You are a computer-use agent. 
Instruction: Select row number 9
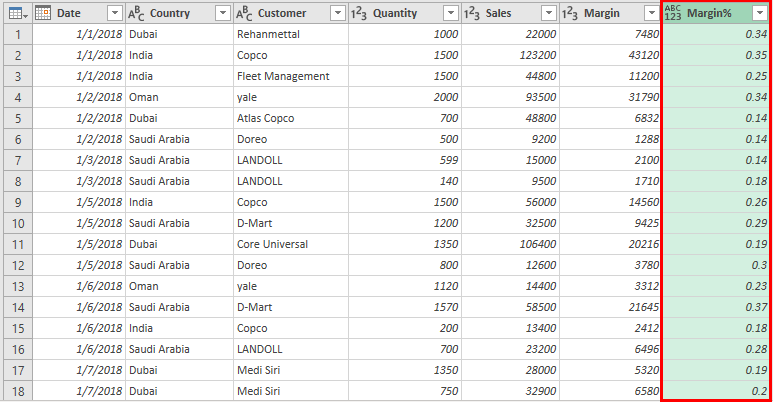coord(18,202)
